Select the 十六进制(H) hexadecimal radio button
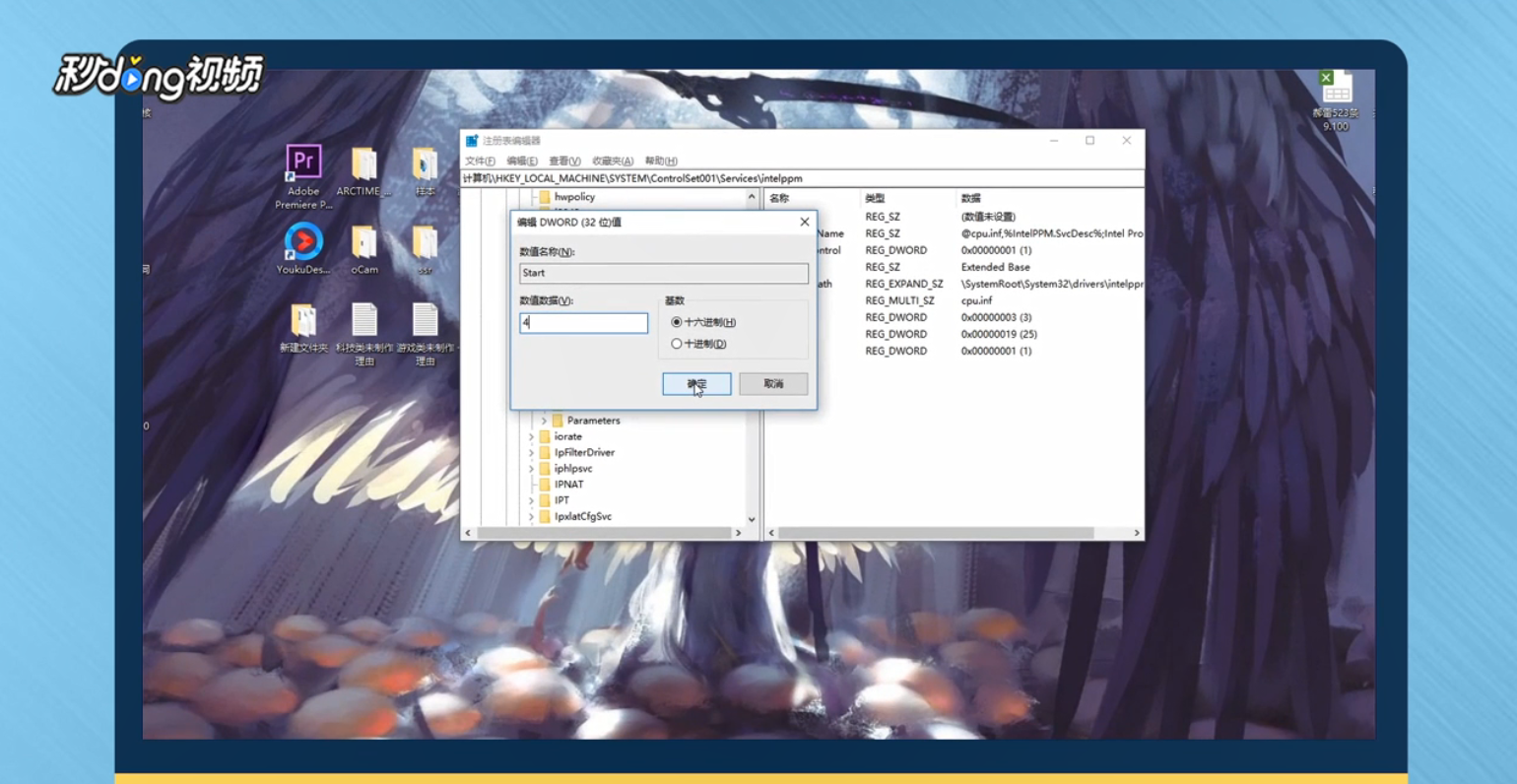1517x784 pixels. tap(677, 322)
